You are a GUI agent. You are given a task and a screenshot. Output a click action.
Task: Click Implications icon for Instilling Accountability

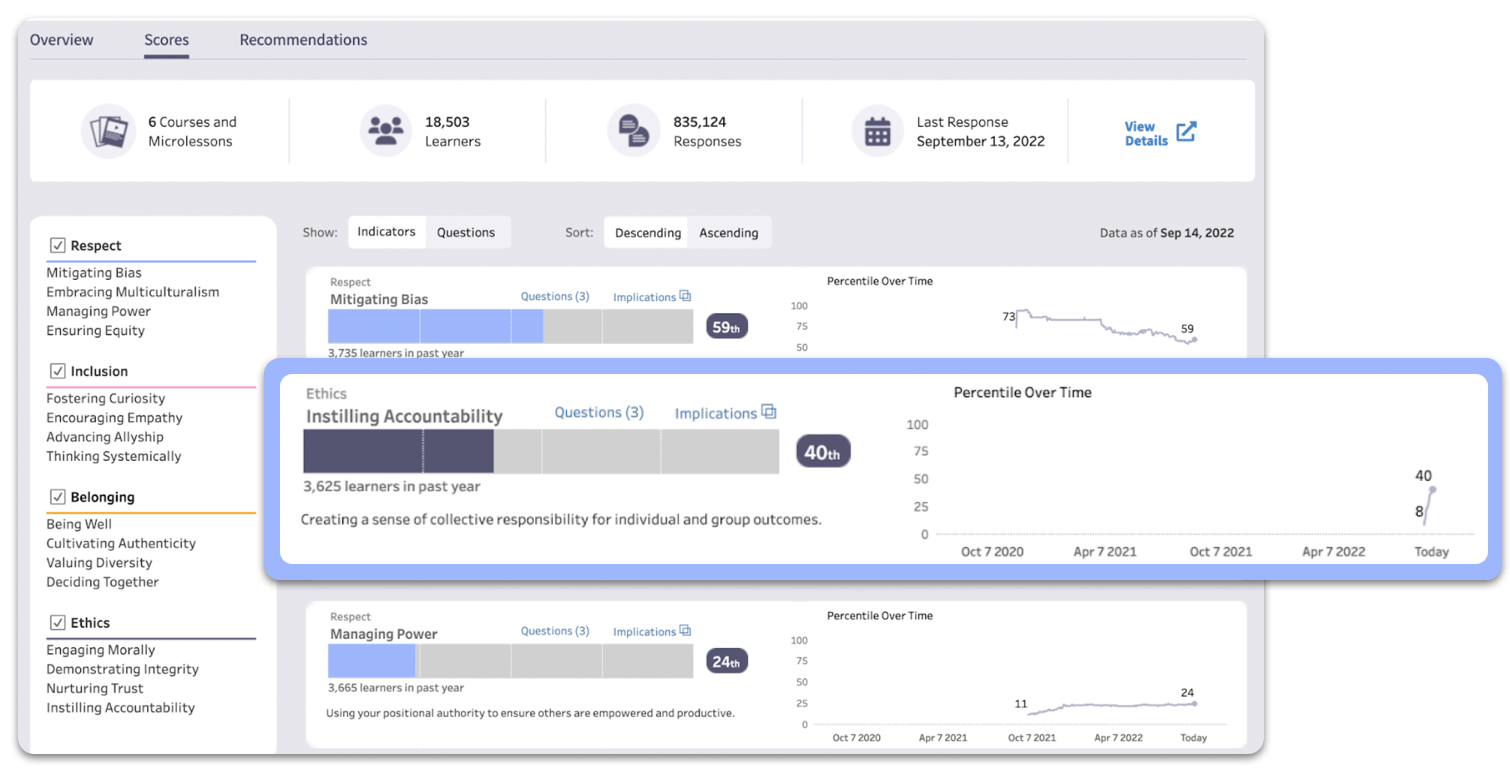tap(768, 412)
